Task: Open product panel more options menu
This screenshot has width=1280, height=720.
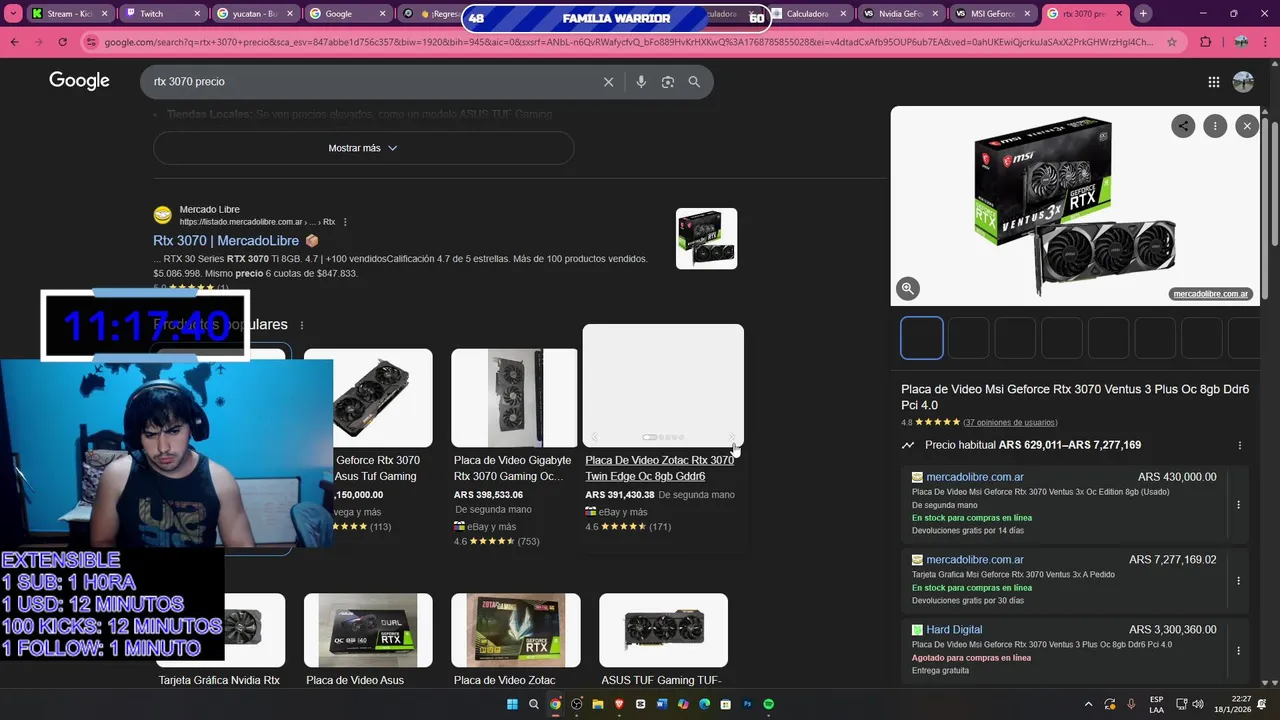Action: [x=1215, y=126]
